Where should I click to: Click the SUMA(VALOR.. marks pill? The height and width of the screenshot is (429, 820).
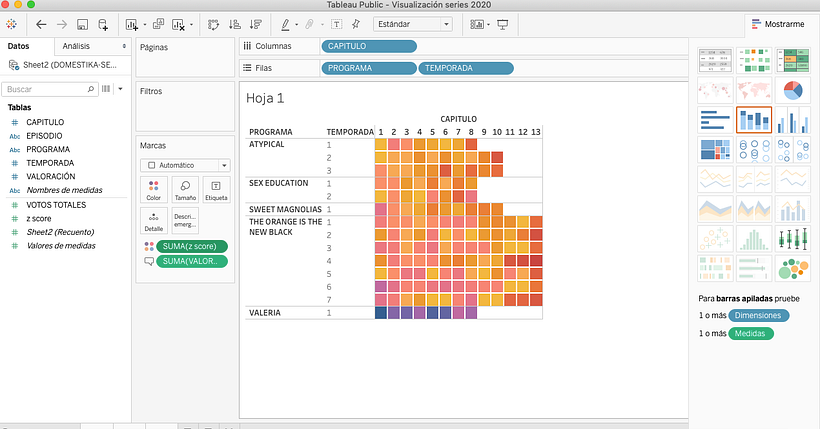tap(192, 261)
